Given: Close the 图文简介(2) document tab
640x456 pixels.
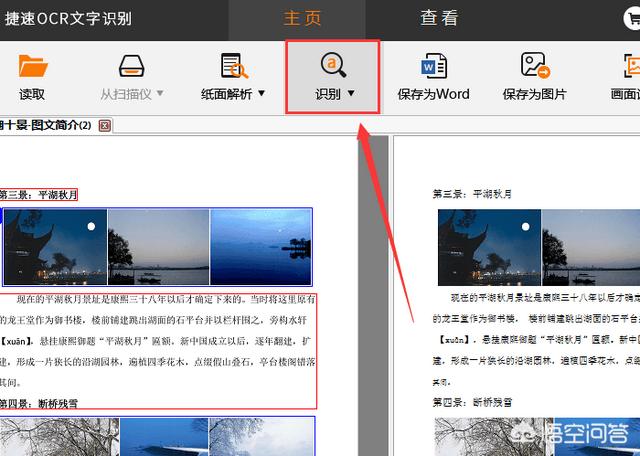Looking at the screenshot, I should [105, 126].
